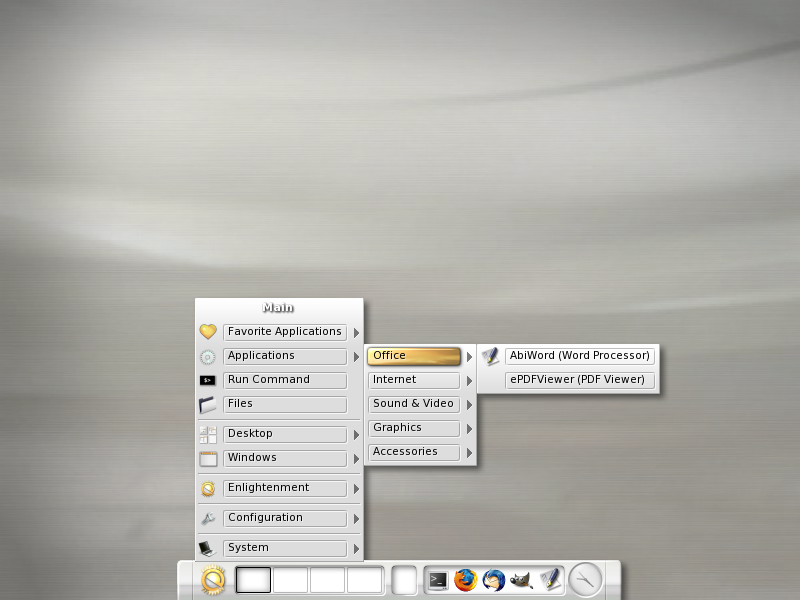
Task: Expand Windows submenu arrow
Action: click(356, 459)
